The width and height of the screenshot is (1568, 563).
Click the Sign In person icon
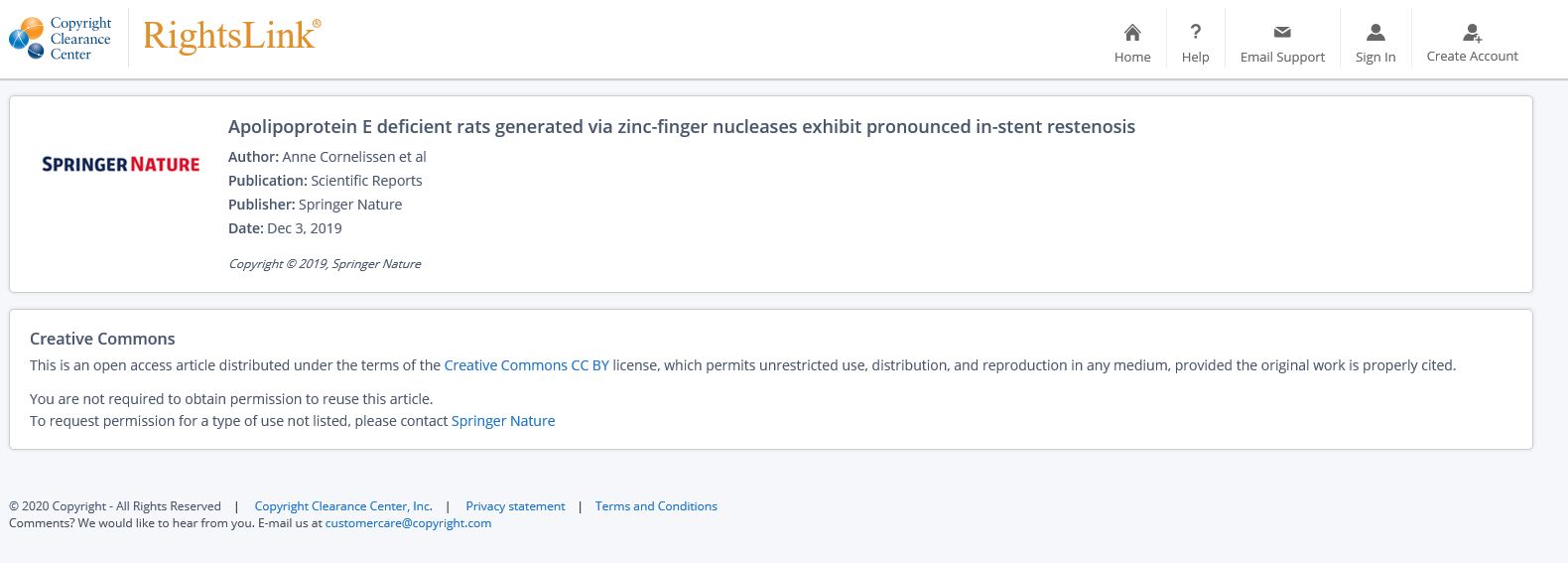[x=1375, y=33]
